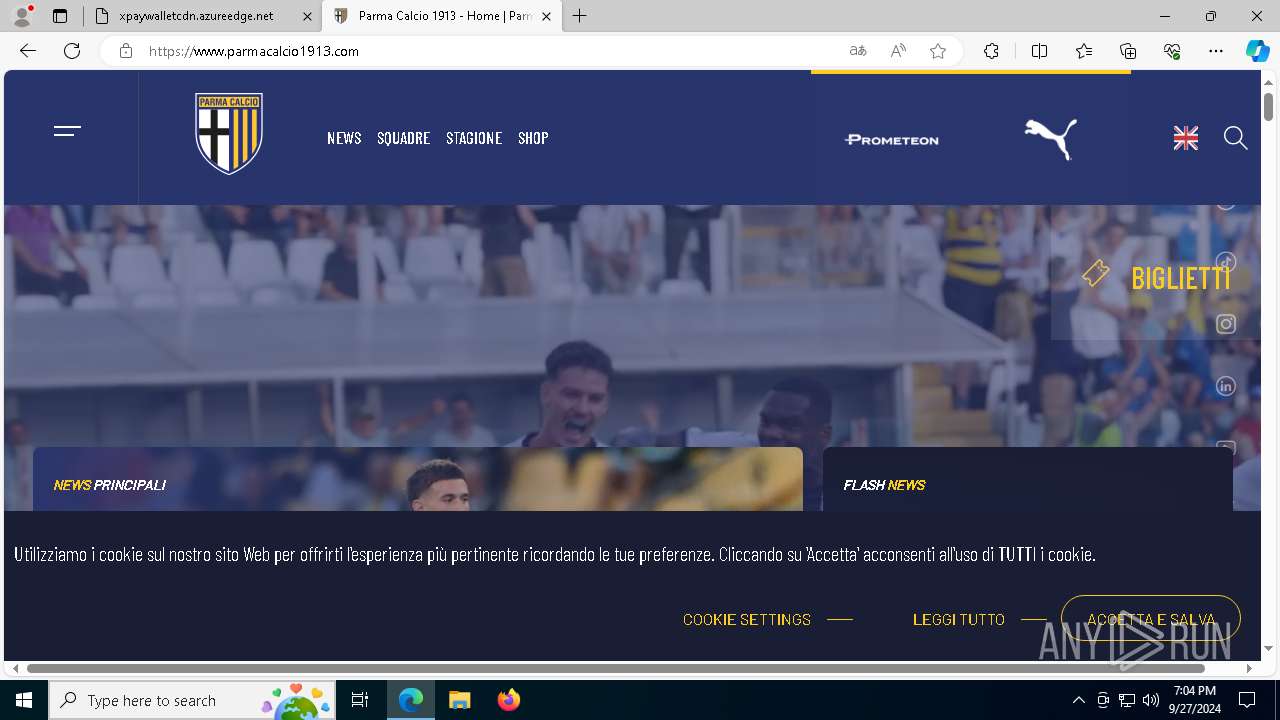The image size is (1280, 720).
Task: Switch language with the UK flag
Action: 1186,139
